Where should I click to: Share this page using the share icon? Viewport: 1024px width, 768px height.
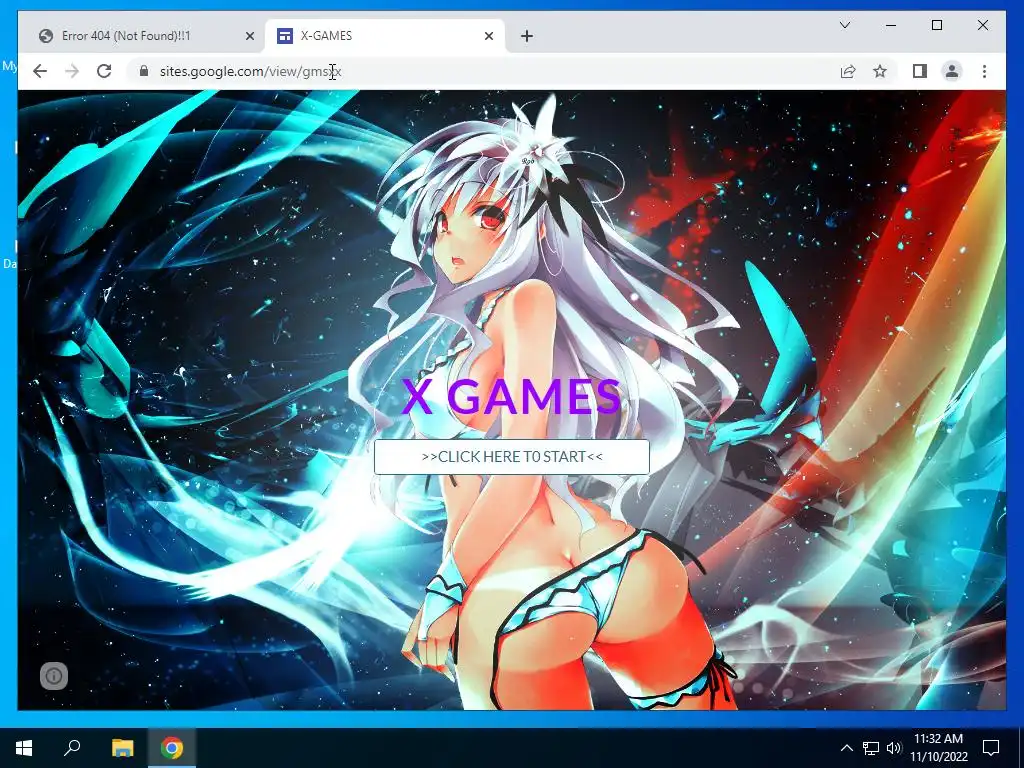848,71
